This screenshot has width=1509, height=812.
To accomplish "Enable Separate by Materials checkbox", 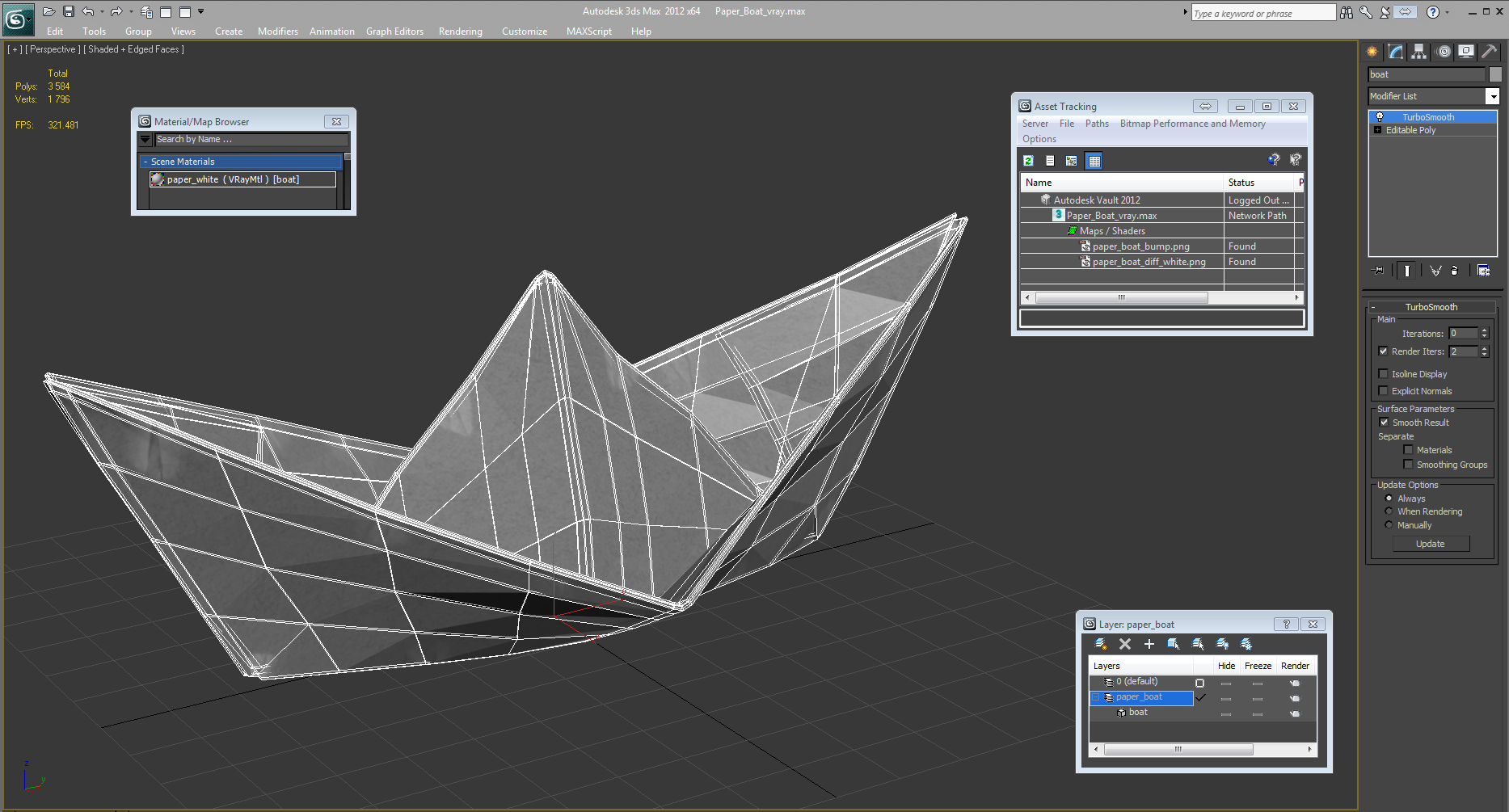I will coord(1408,450).
